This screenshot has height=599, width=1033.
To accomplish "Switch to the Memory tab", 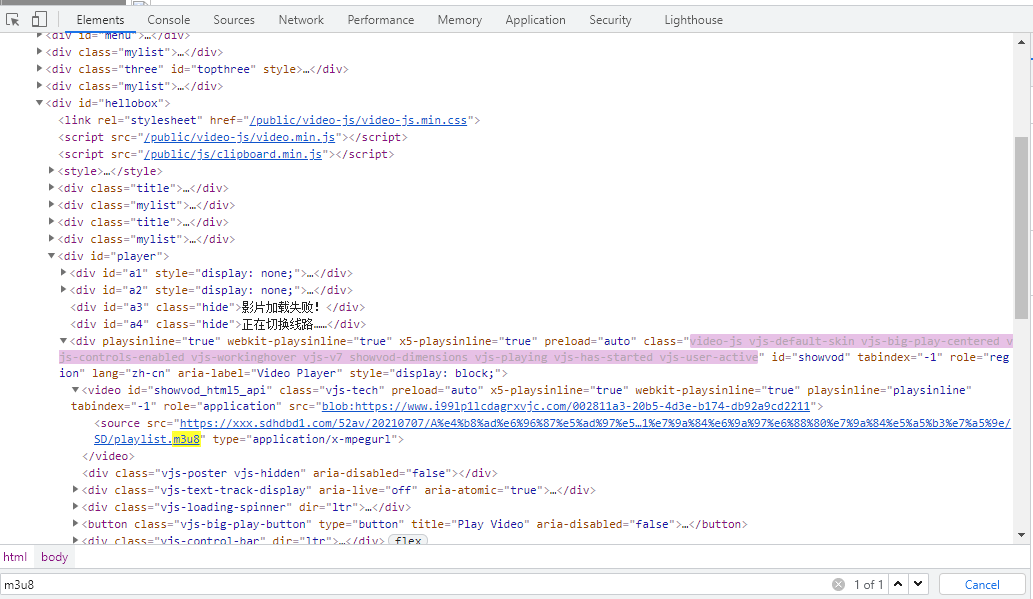I will pyautogui.click(x=460, y=20).
